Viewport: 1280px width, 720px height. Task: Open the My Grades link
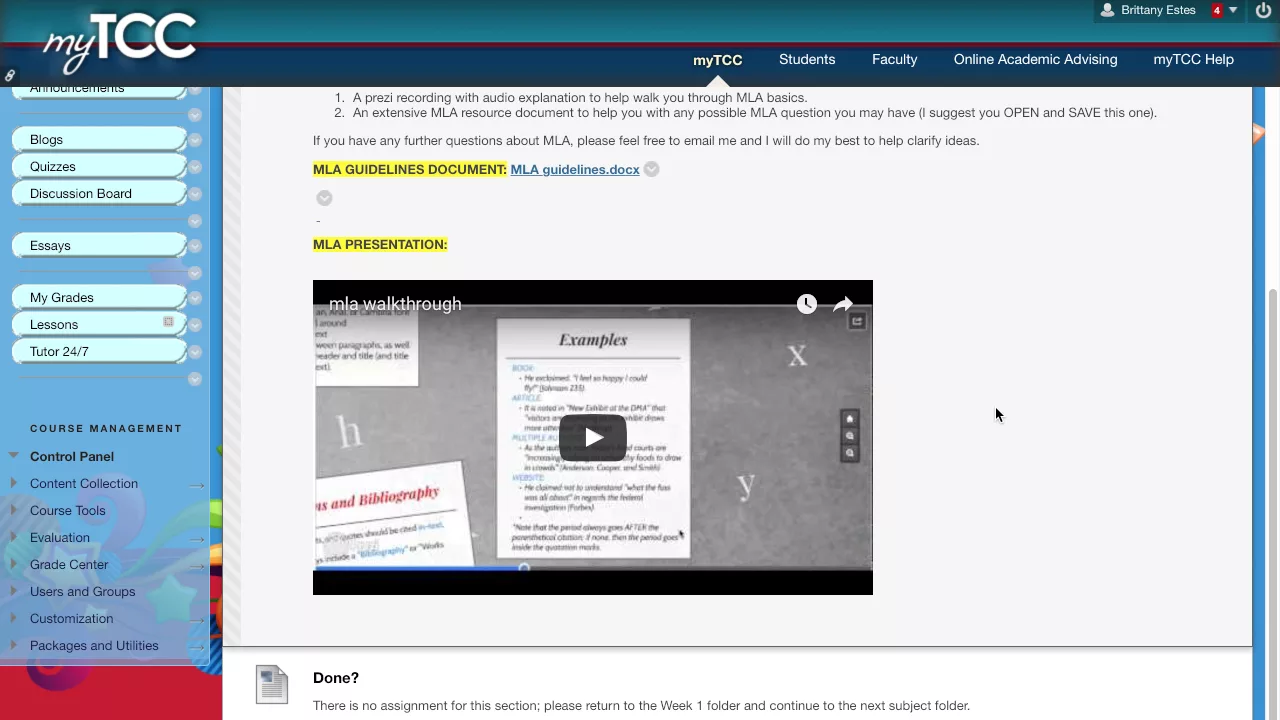point(61,297)
